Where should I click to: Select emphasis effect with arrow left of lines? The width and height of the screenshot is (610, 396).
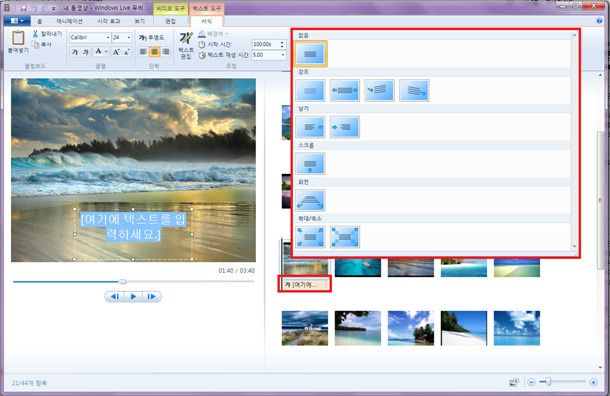coord(379,90)
